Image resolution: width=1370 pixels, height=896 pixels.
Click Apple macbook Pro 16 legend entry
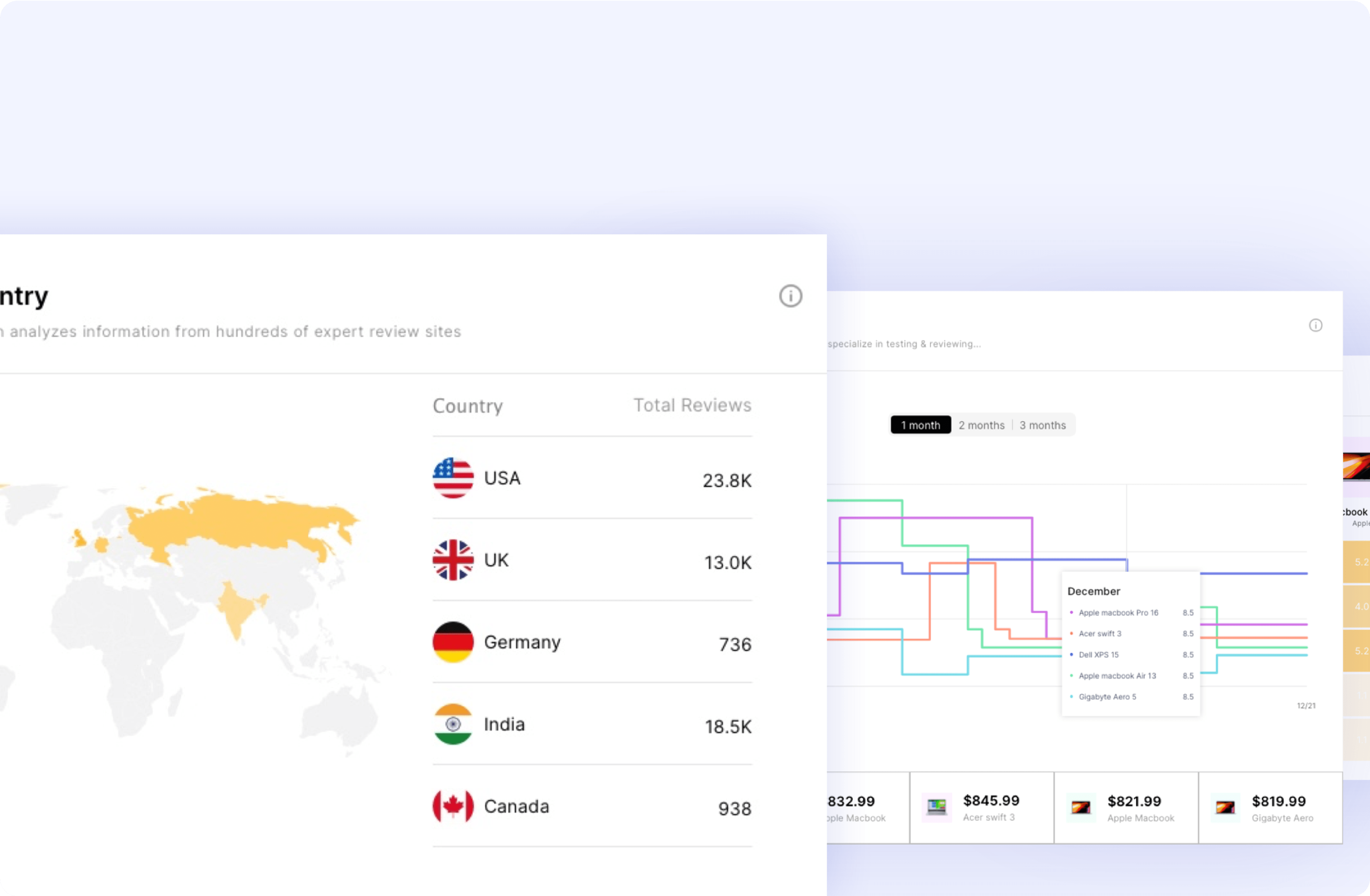pos(1118,612)
